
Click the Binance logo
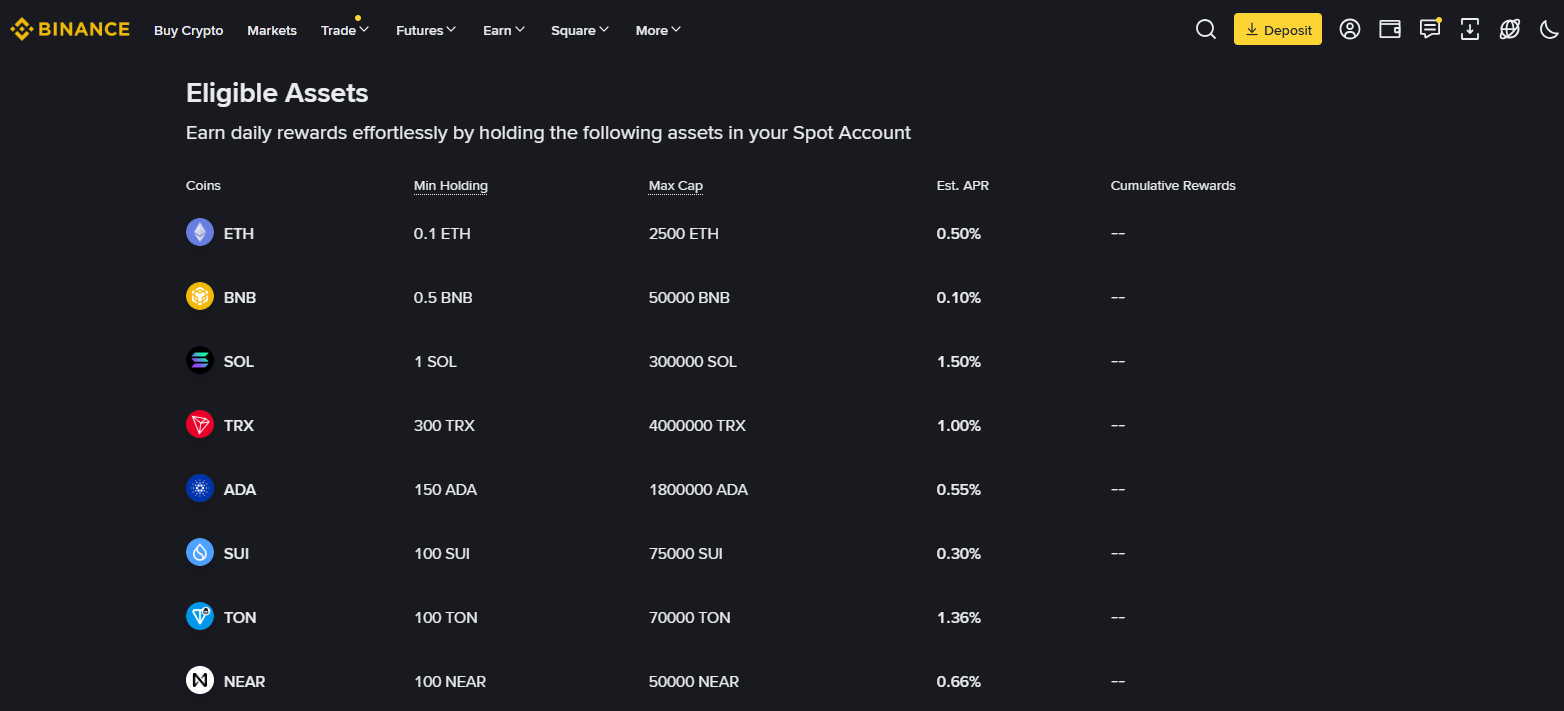[x=70, y=29]
